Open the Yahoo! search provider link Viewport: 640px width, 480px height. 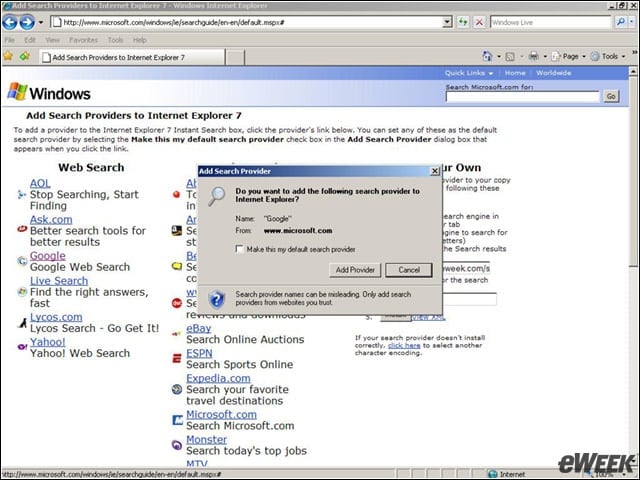point(48,342)
